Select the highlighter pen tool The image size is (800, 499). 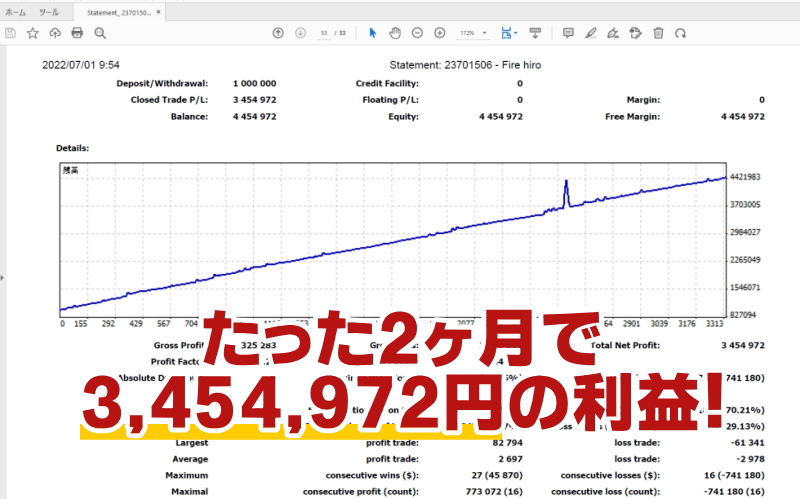590,33
